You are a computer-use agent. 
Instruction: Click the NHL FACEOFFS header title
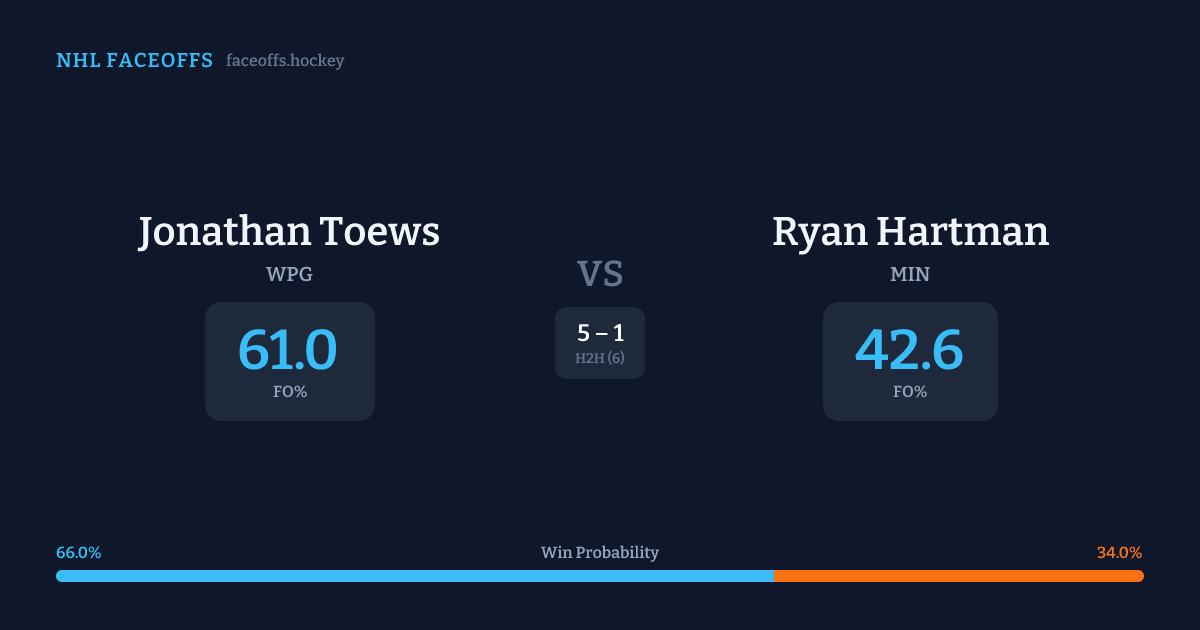coord(134,61)
